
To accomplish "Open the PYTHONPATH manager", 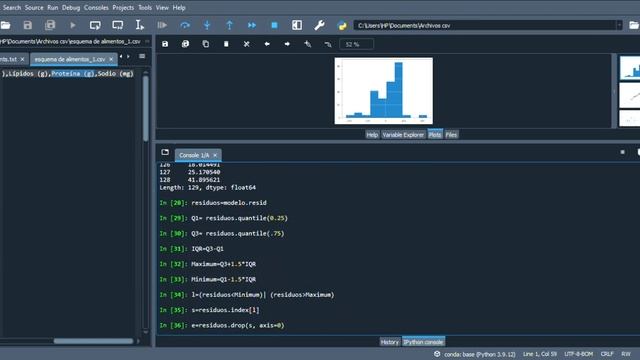I will click(x=342, y=25).
